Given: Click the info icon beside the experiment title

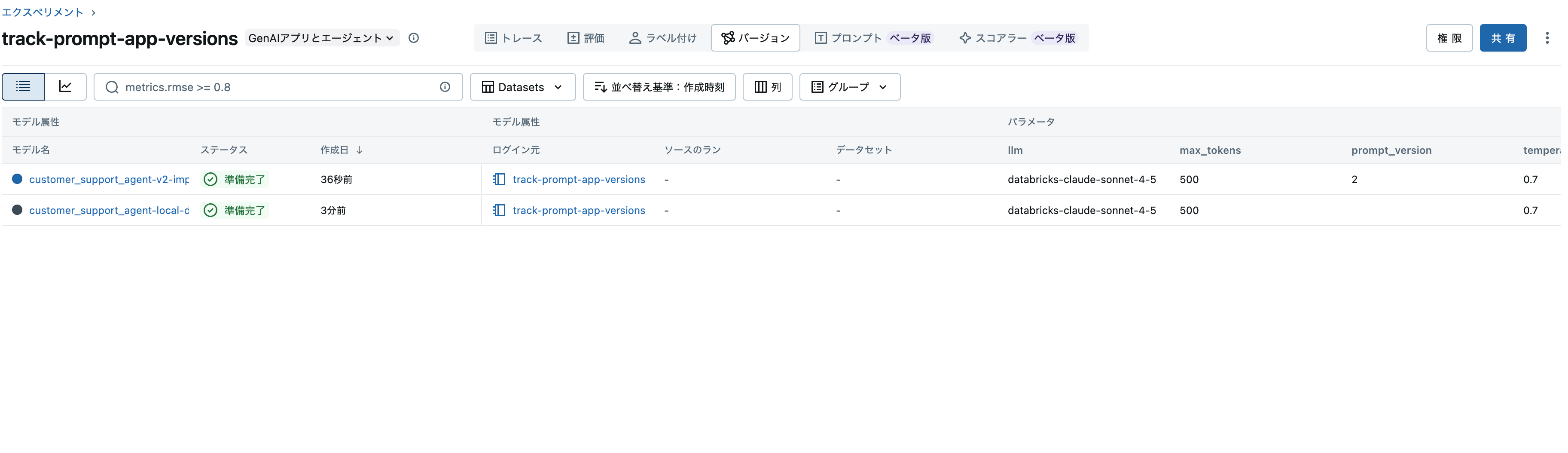Looking at the screenshot, I should click(x=414, y=38).
